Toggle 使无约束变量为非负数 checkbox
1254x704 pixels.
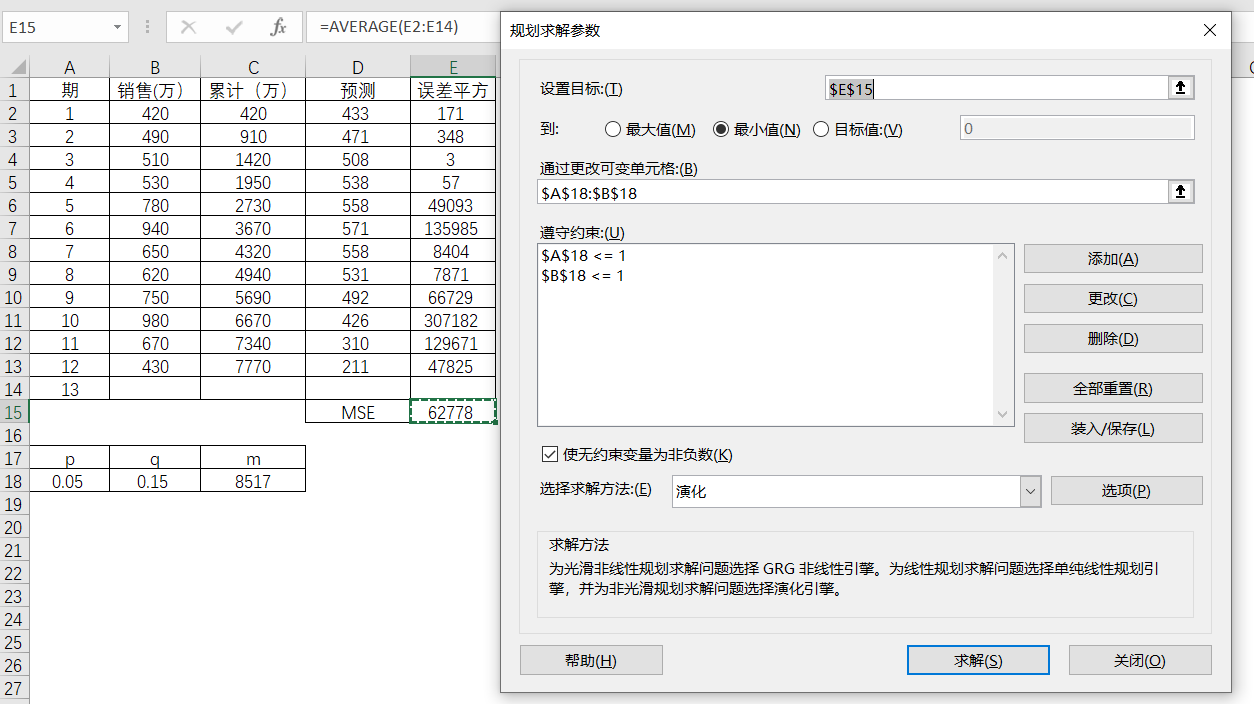coord(549,454)
